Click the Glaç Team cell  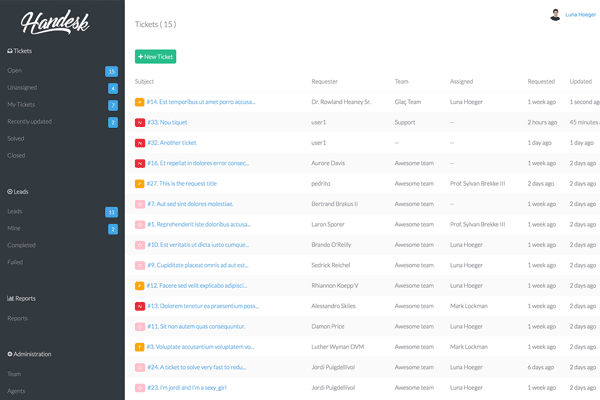click(x=408, y=102)
